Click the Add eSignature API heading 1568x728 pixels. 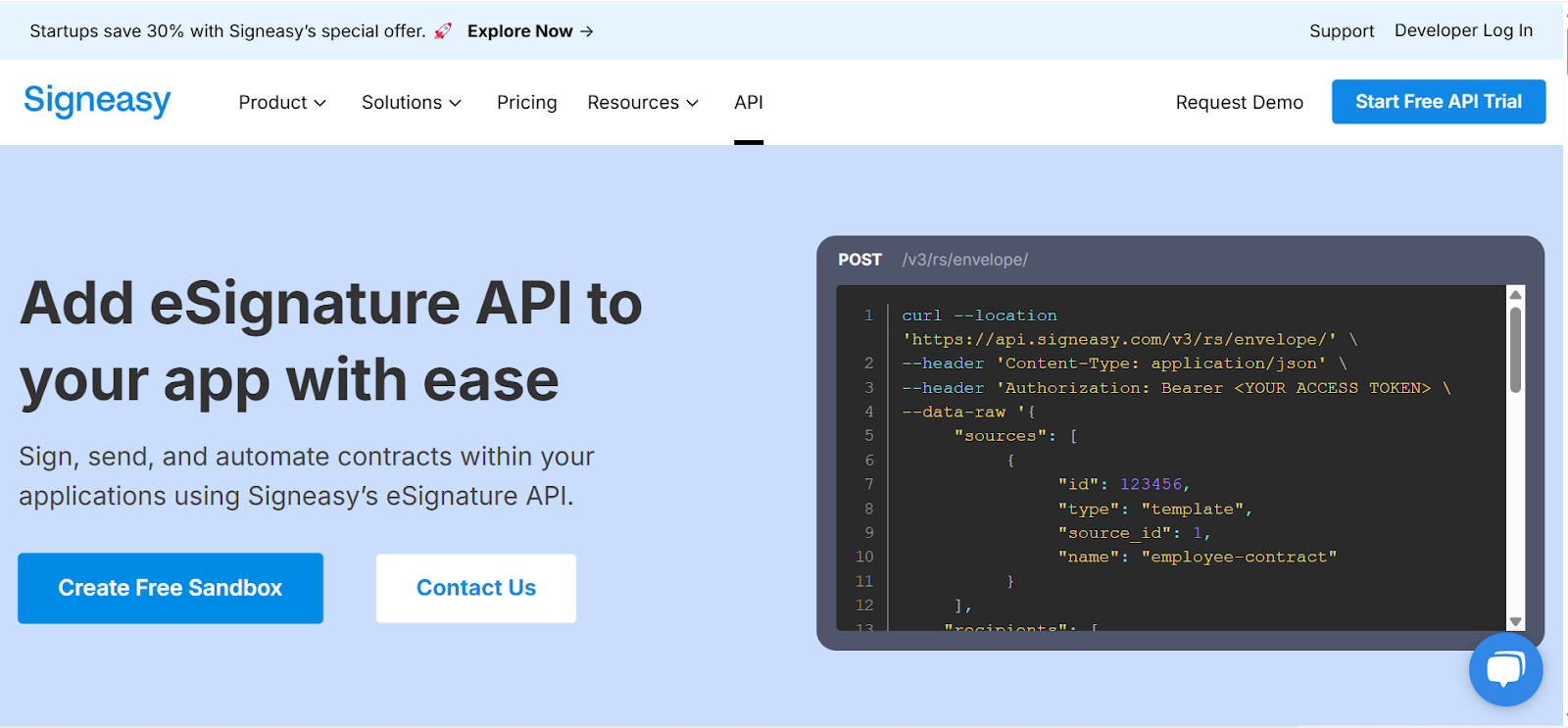(331, 341)
